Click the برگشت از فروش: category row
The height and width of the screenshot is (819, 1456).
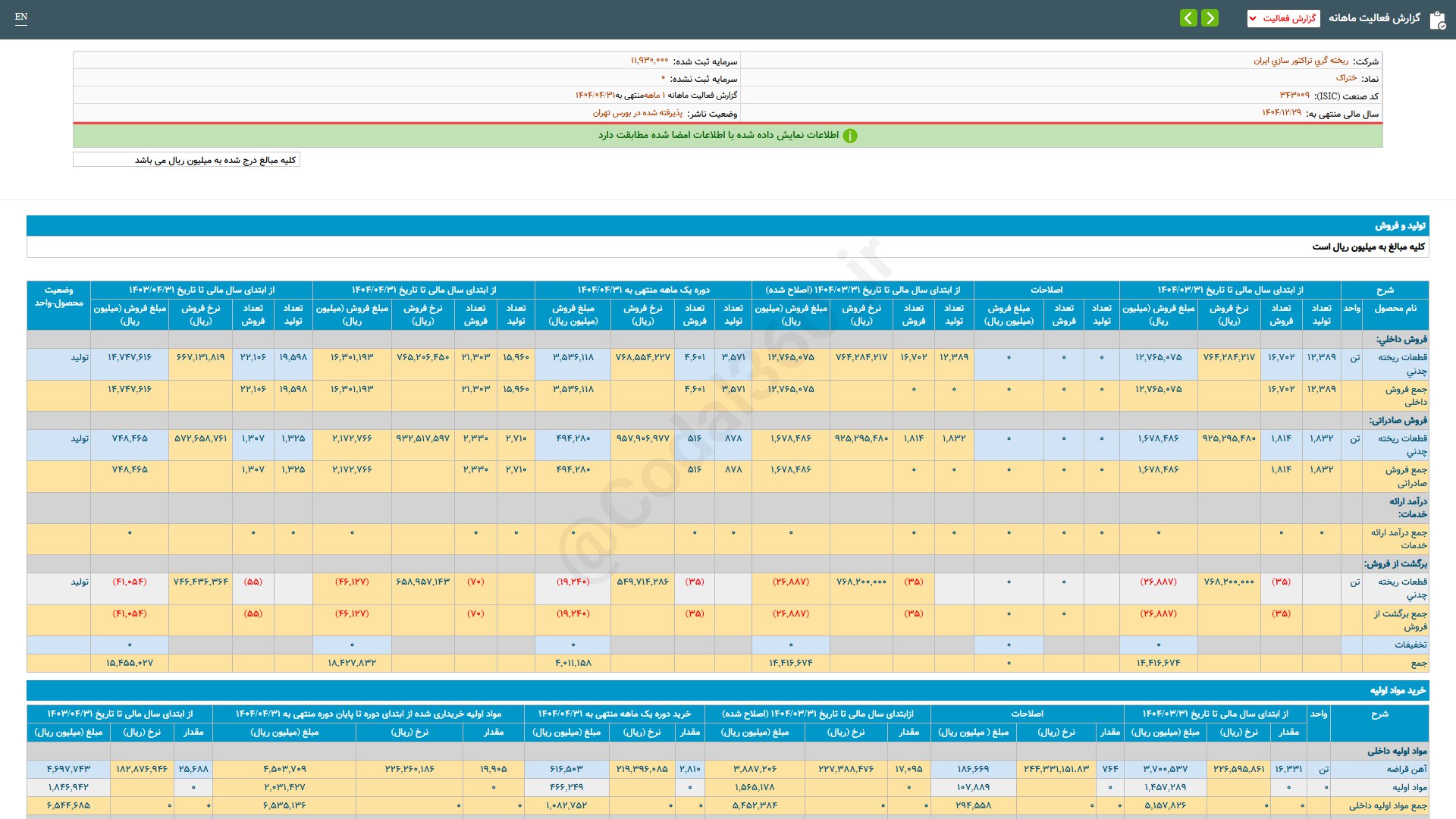point(728,564)
